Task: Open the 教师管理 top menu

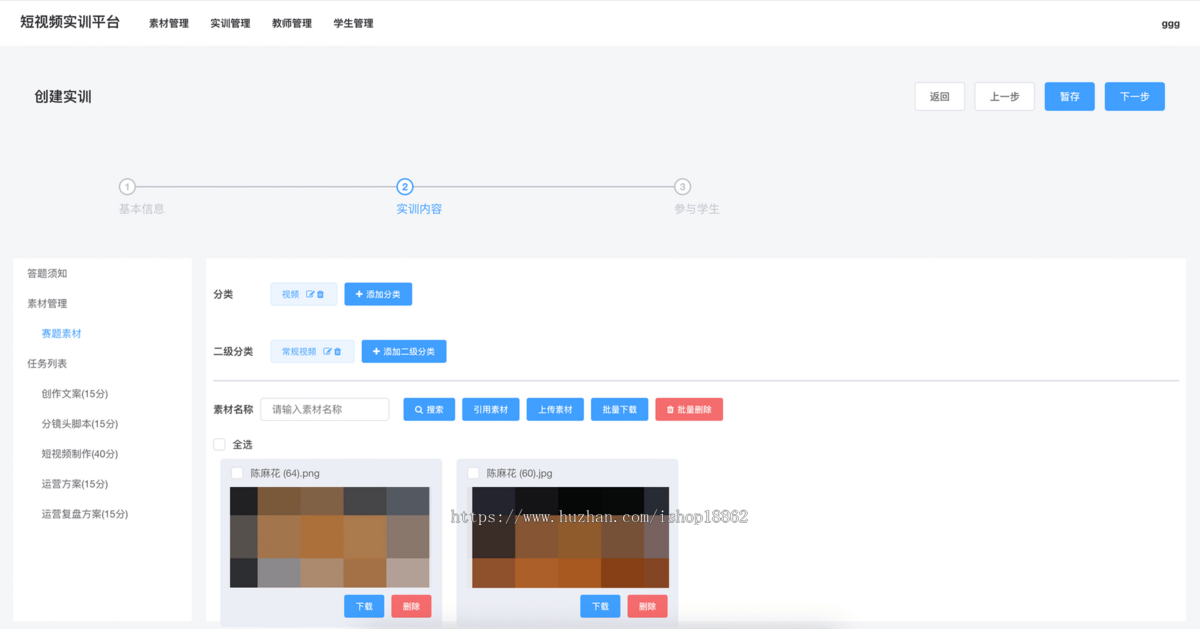Action: pos(292,23)
